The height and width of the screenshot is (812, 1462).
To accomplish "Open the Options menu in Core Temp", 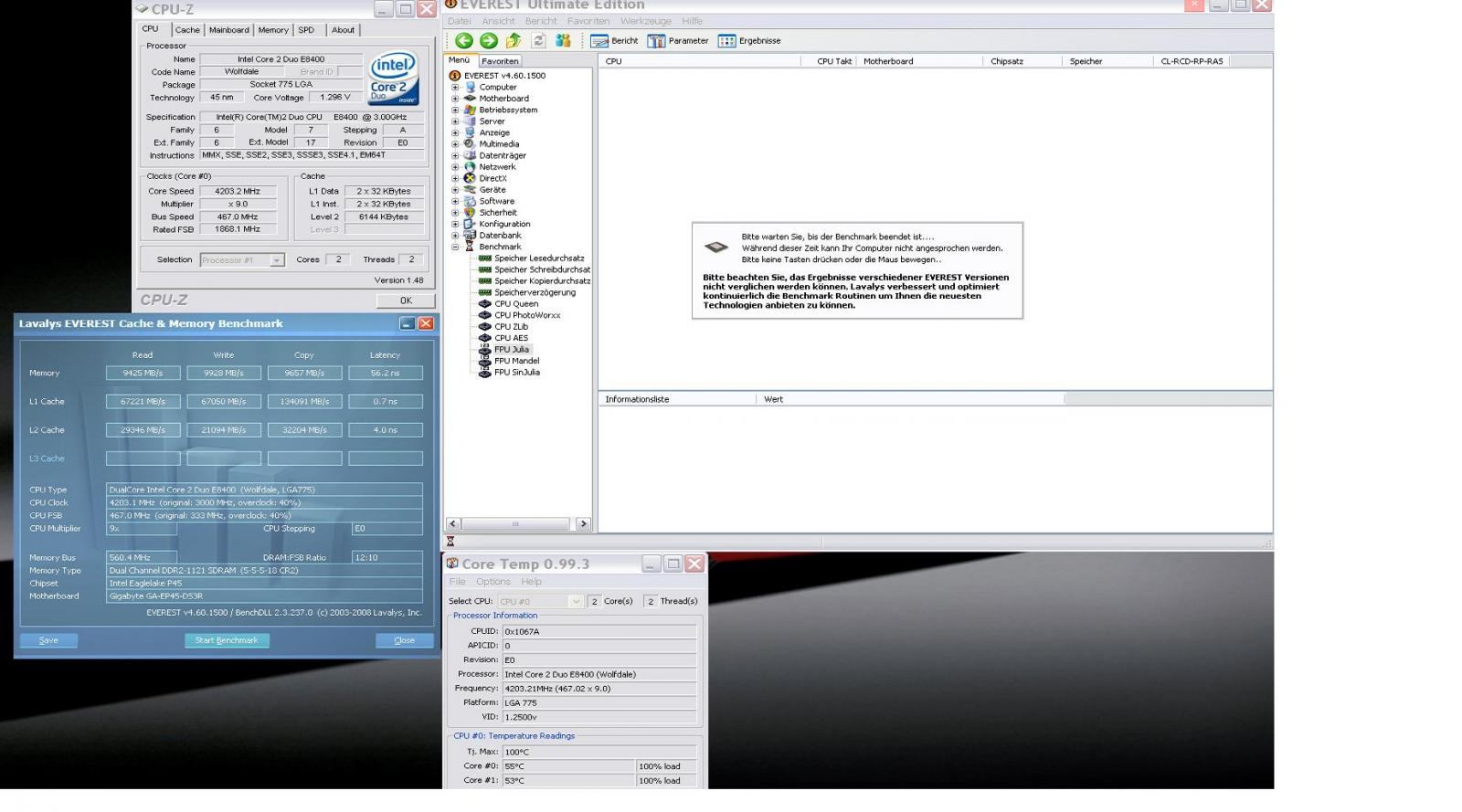I will point(493,582).
